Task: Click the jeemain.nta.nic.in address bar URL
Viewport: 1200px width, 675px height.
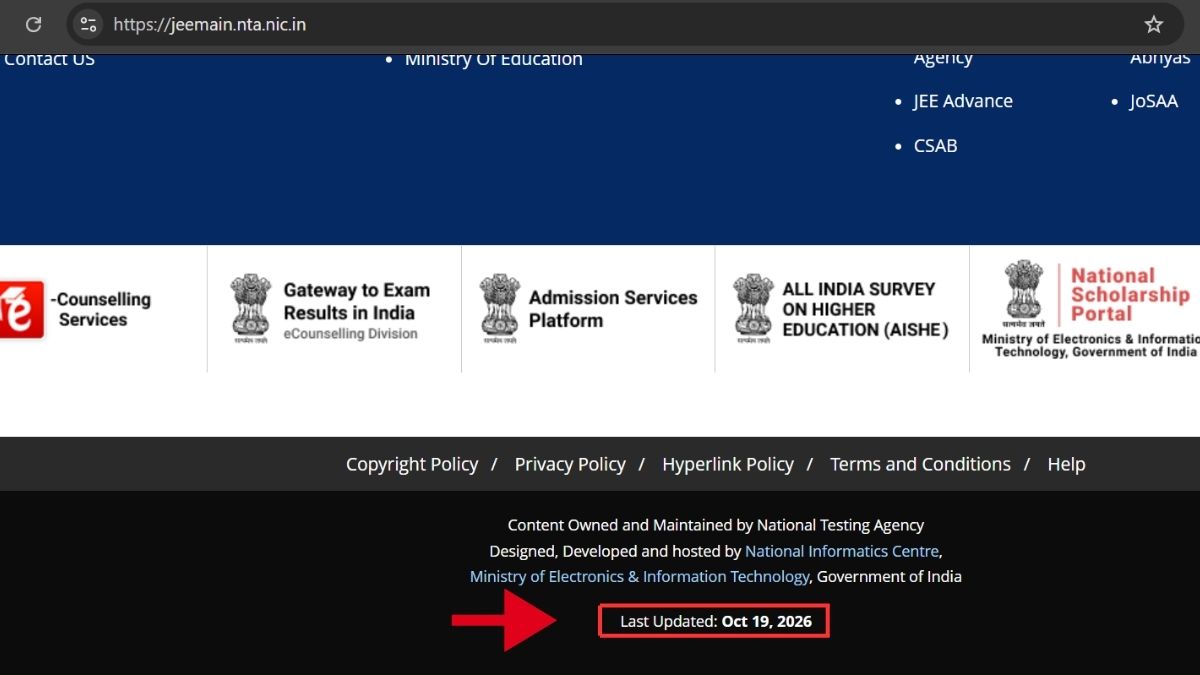Action: tap(210, 25)
